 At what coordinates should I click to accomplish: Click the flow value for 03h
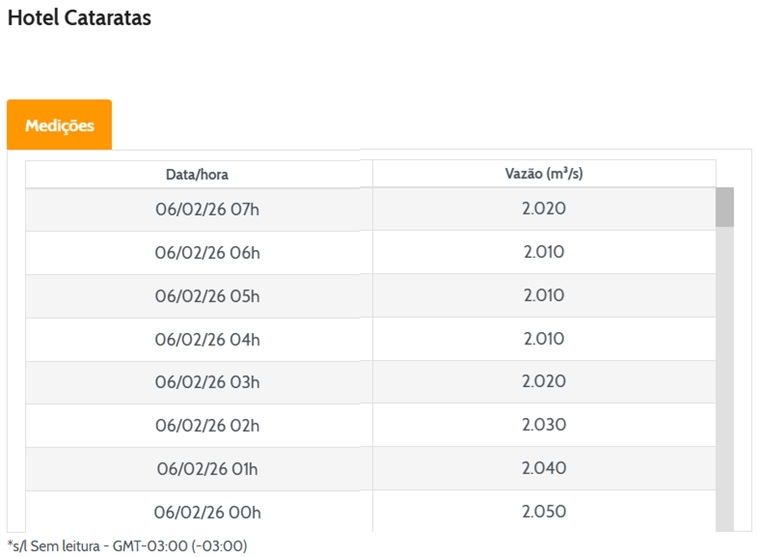pyautogui.click(x=544, y=382)
